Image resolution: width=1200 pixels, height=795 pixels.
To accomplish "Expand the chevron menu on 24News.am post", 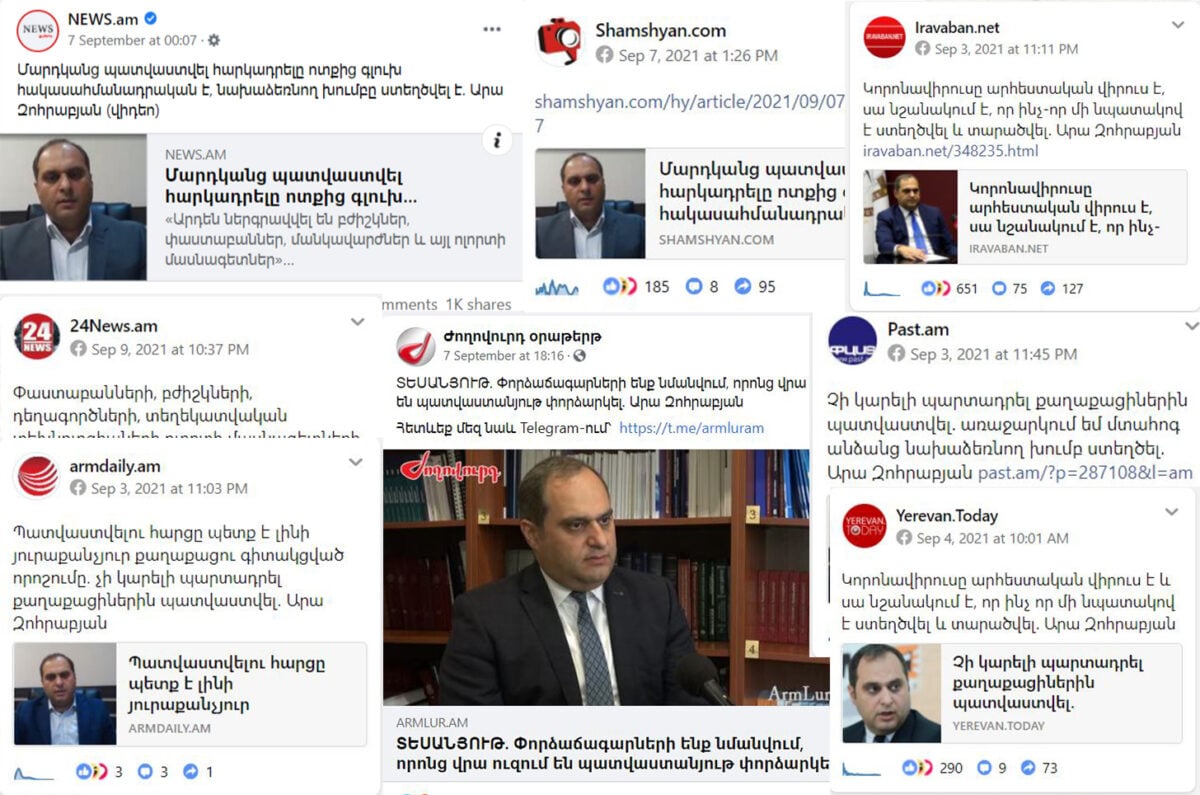I will point(356,322).
